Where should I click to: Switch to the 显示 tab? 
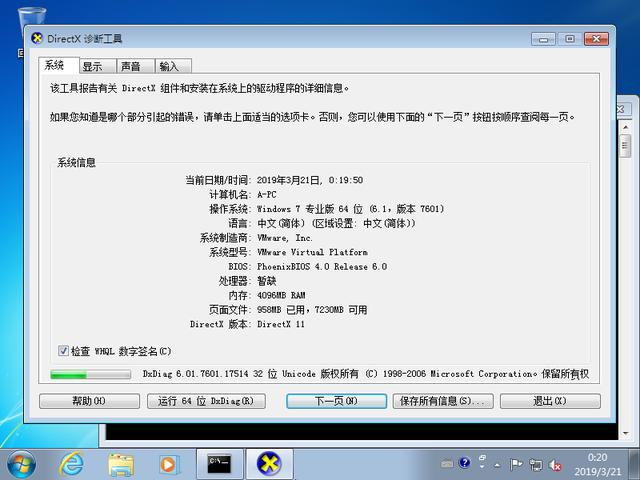(98, 66)
